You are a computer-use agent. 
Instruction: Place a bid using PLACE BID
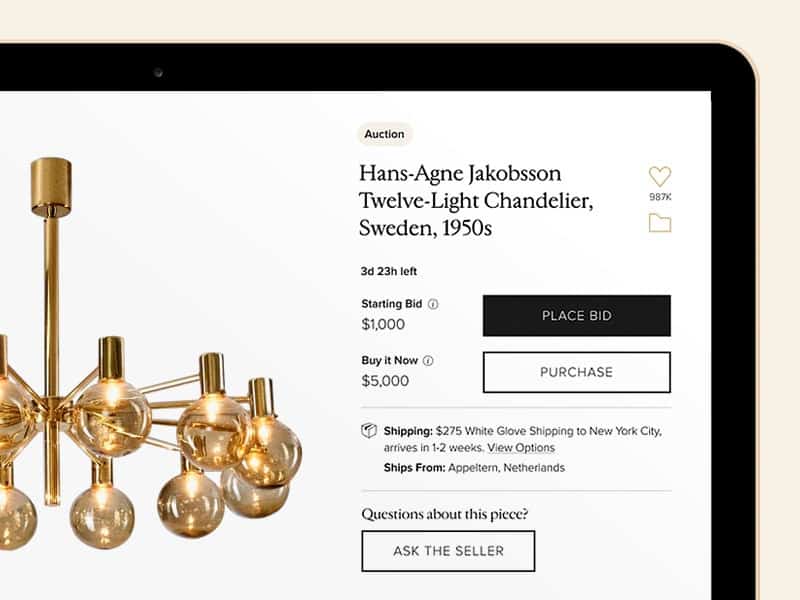click(x=576, y=315)
